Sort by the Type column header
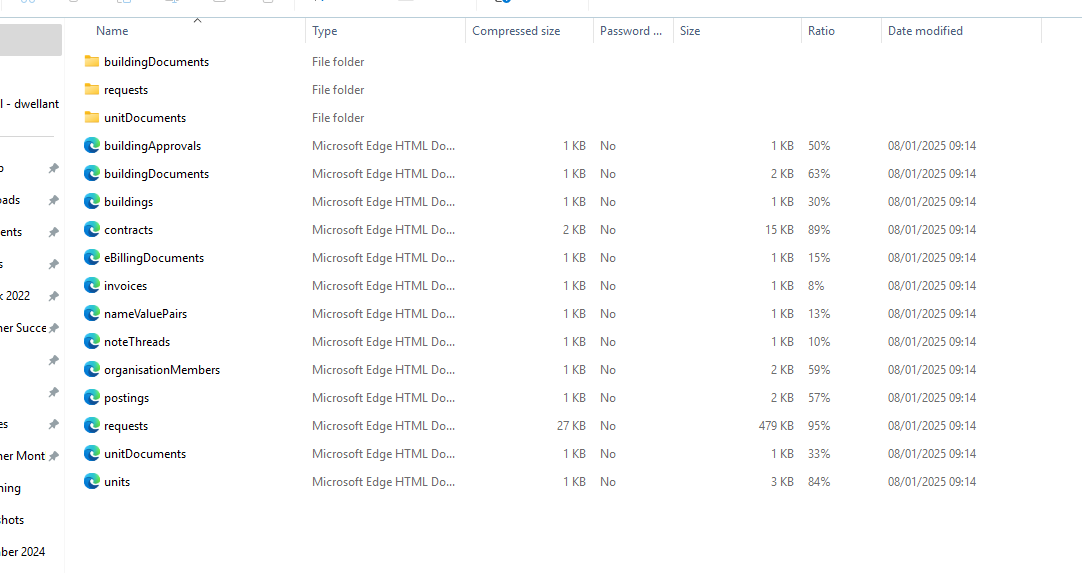Viewport: 1082px width, 573px height. (325, 31)
